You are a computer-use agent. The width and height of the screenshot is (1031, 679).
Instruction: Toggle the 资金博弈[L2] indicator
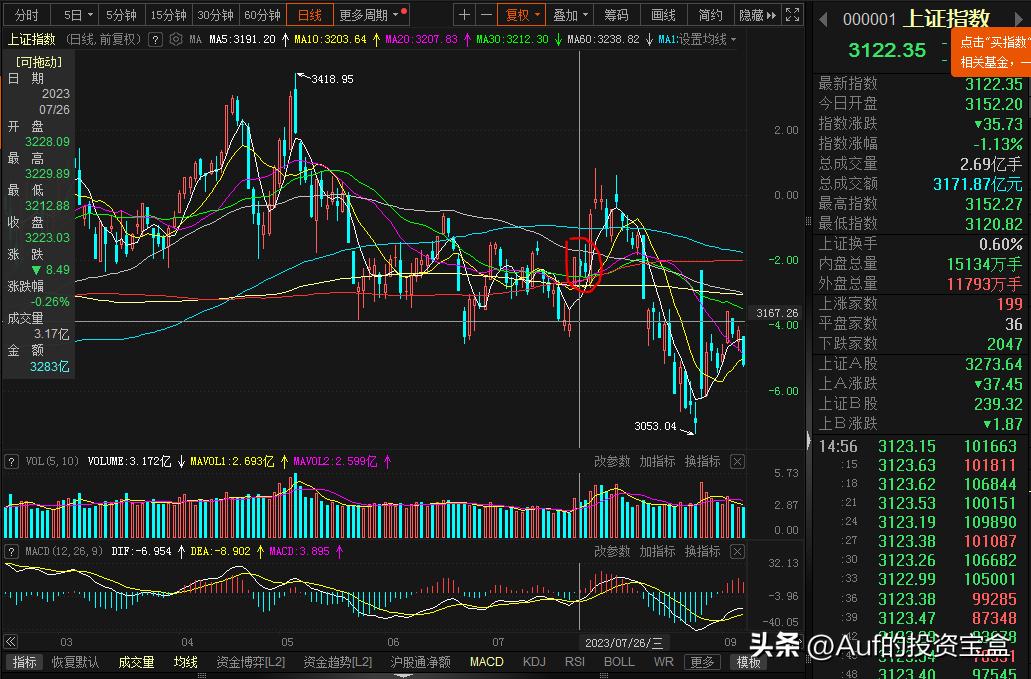(251, 662)
